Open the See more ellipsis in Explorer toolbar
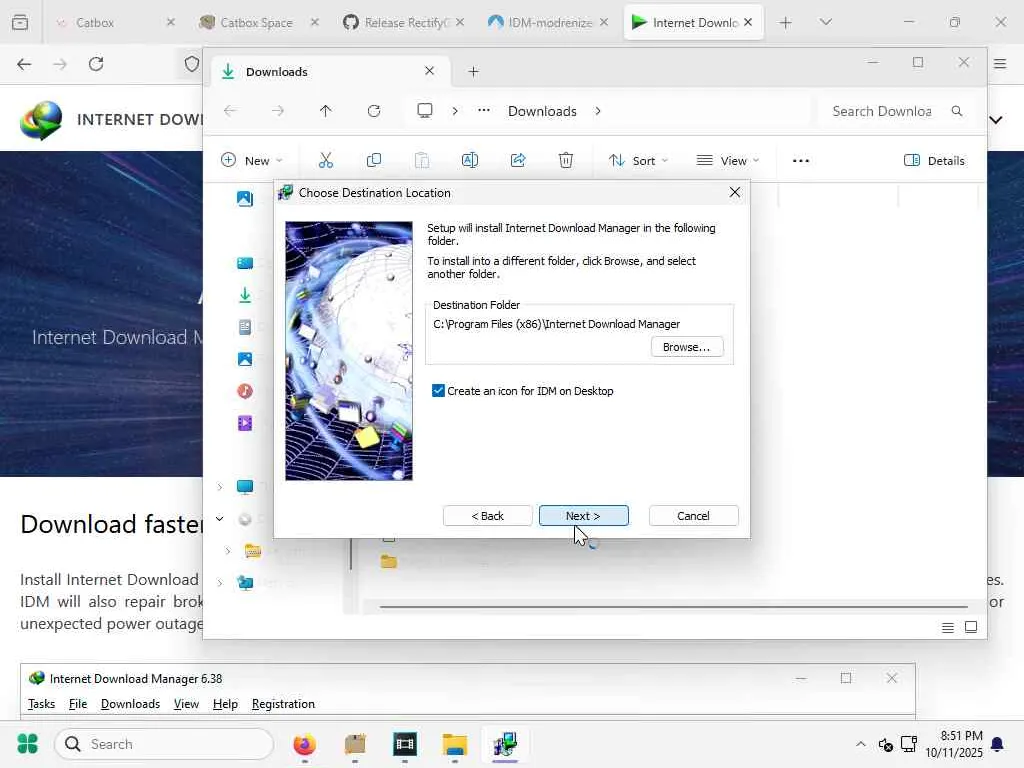This screenshot has width=1024, height=768. tap(801, 161)
